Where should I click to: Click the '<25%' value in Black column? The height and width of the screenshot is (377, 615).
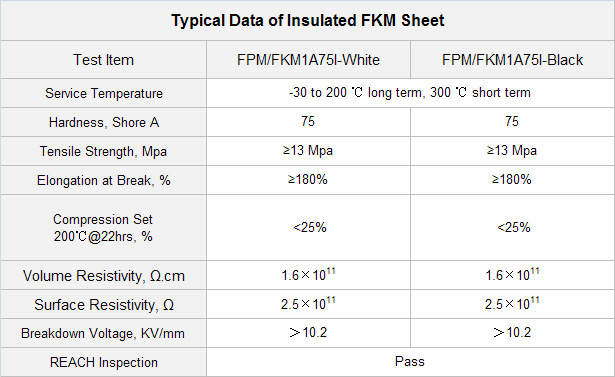[514, 228]
